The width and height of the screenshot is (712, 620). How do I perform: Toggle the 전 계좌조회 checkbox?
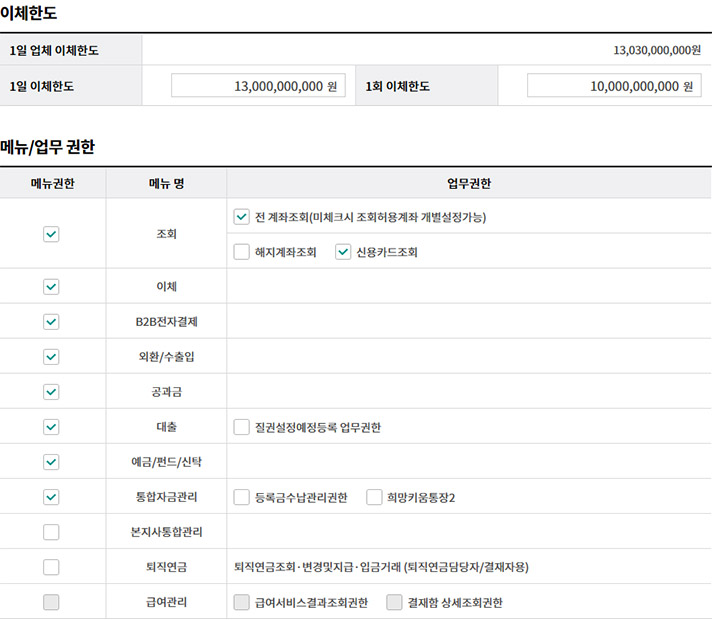pos(241,217)
